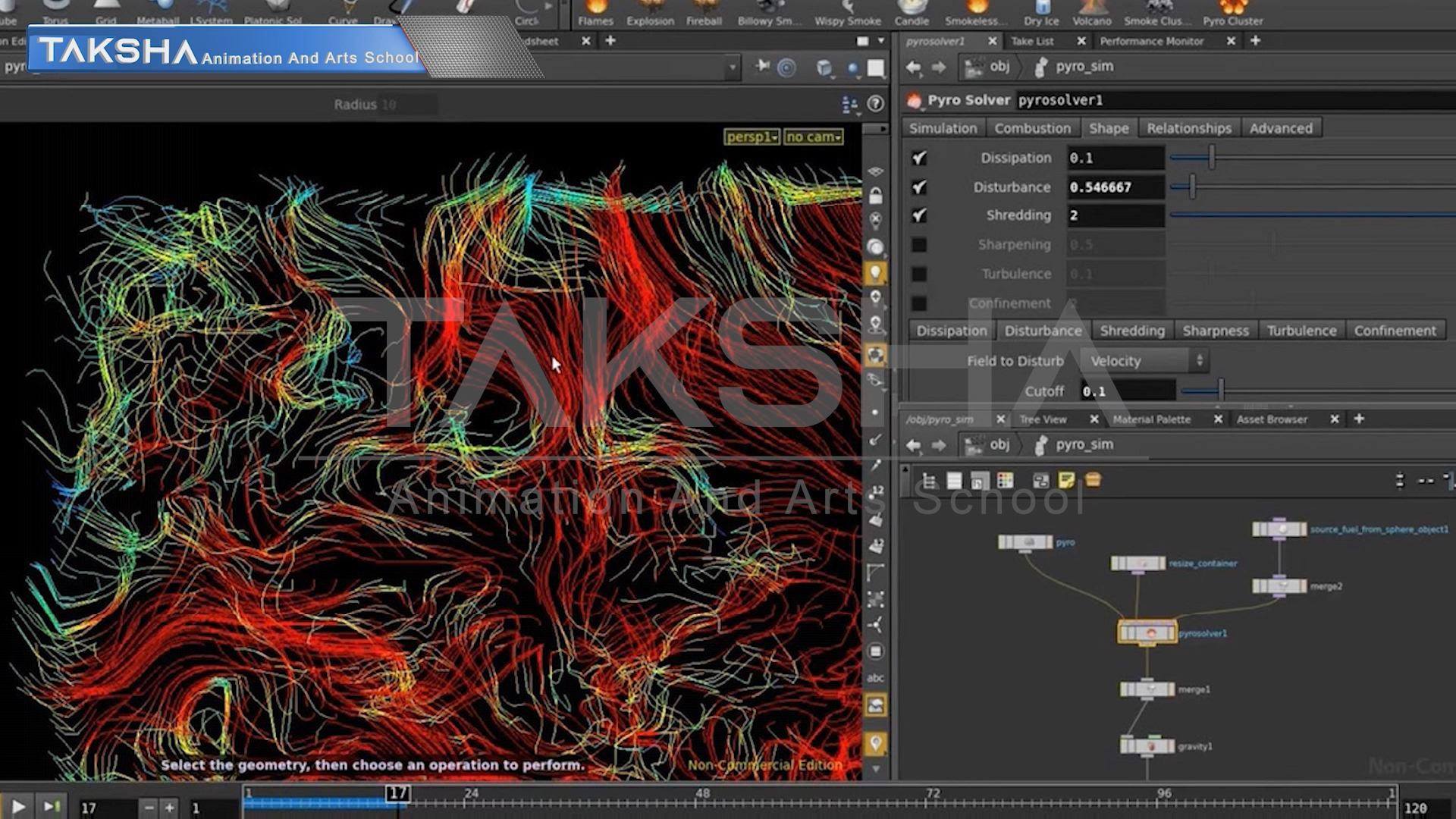This screenshot has width=1456, height=819.
Task: Click the play button on the timeline
Action: (18, 807)
